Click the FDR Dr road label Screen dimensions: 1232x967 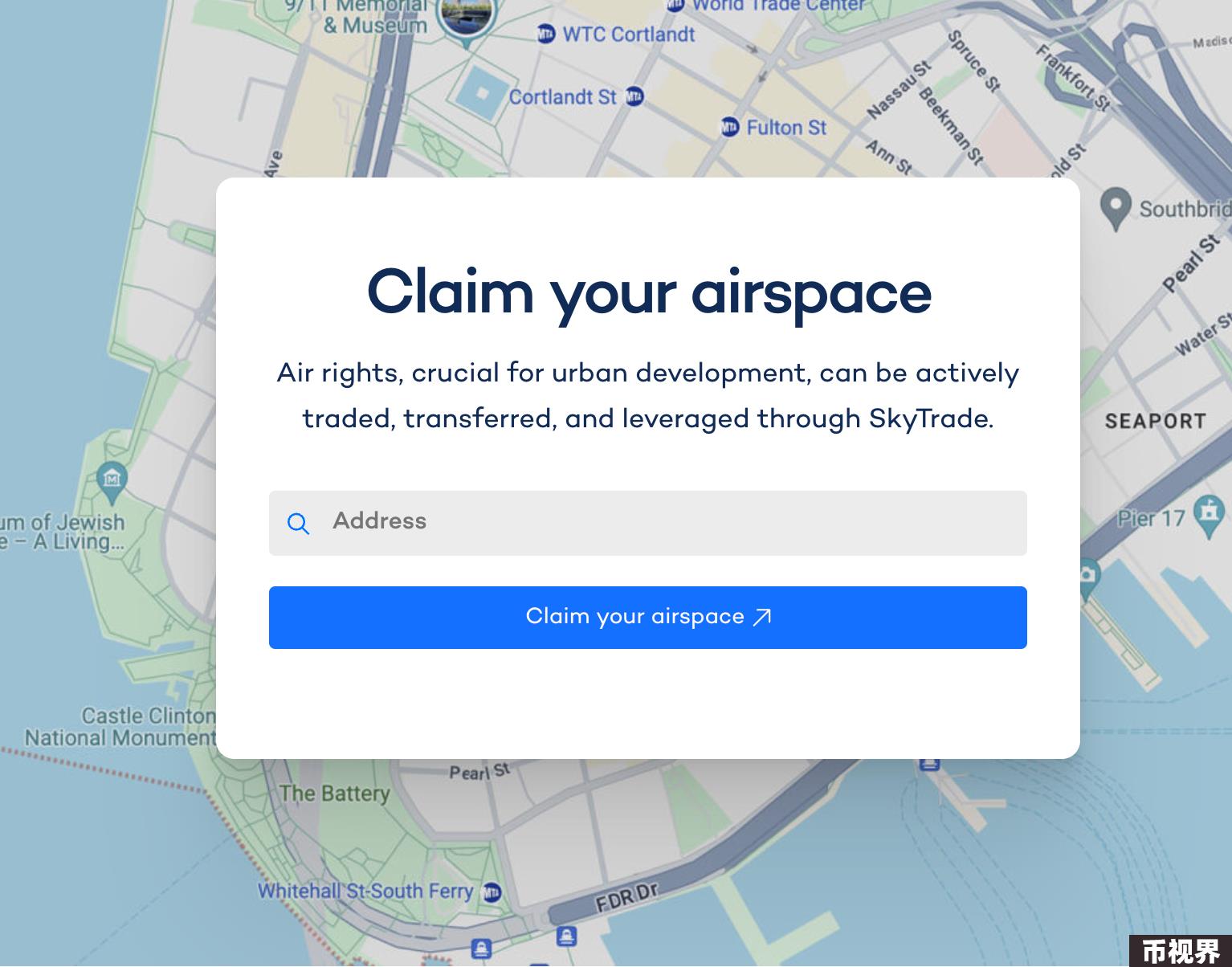click(x=626, y=897)
